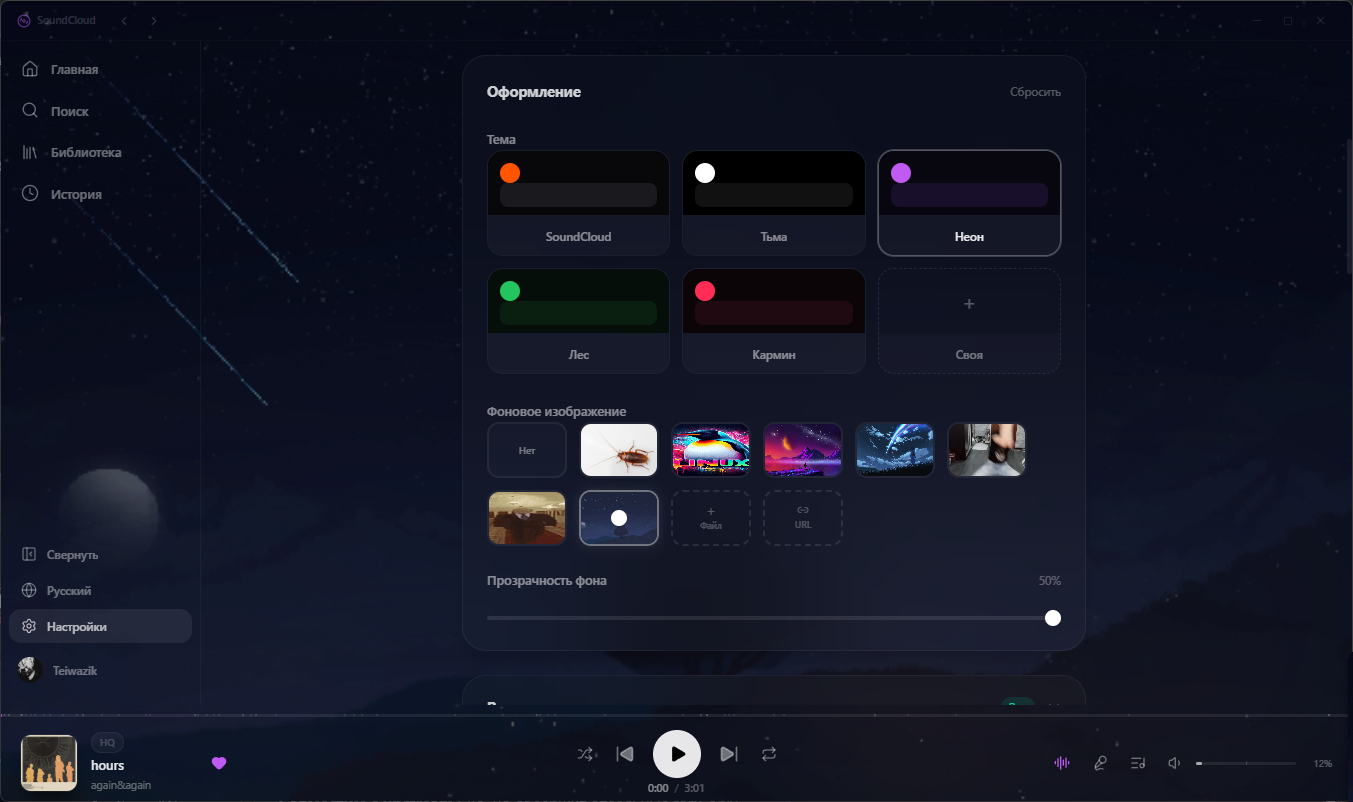Toggle the purple waveform visualizer icon
This screenshot has width=1353, height=802.
pos(1062,763)
